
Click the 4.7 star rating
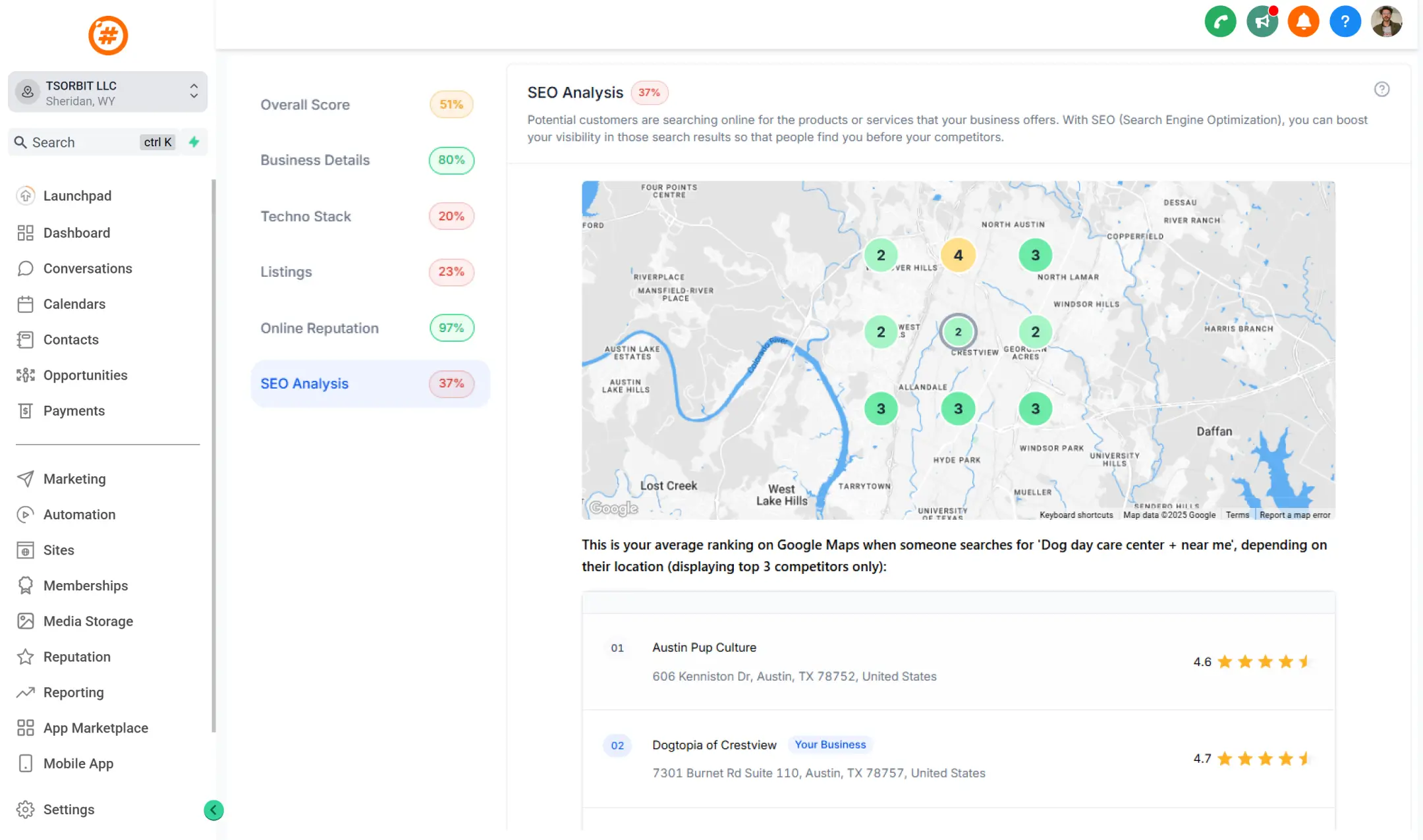[x=1250, y=758]
